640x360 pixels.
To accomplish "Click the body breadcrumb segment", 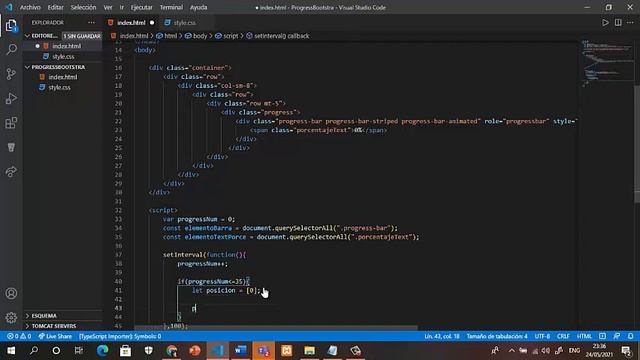I will (196, 36).
